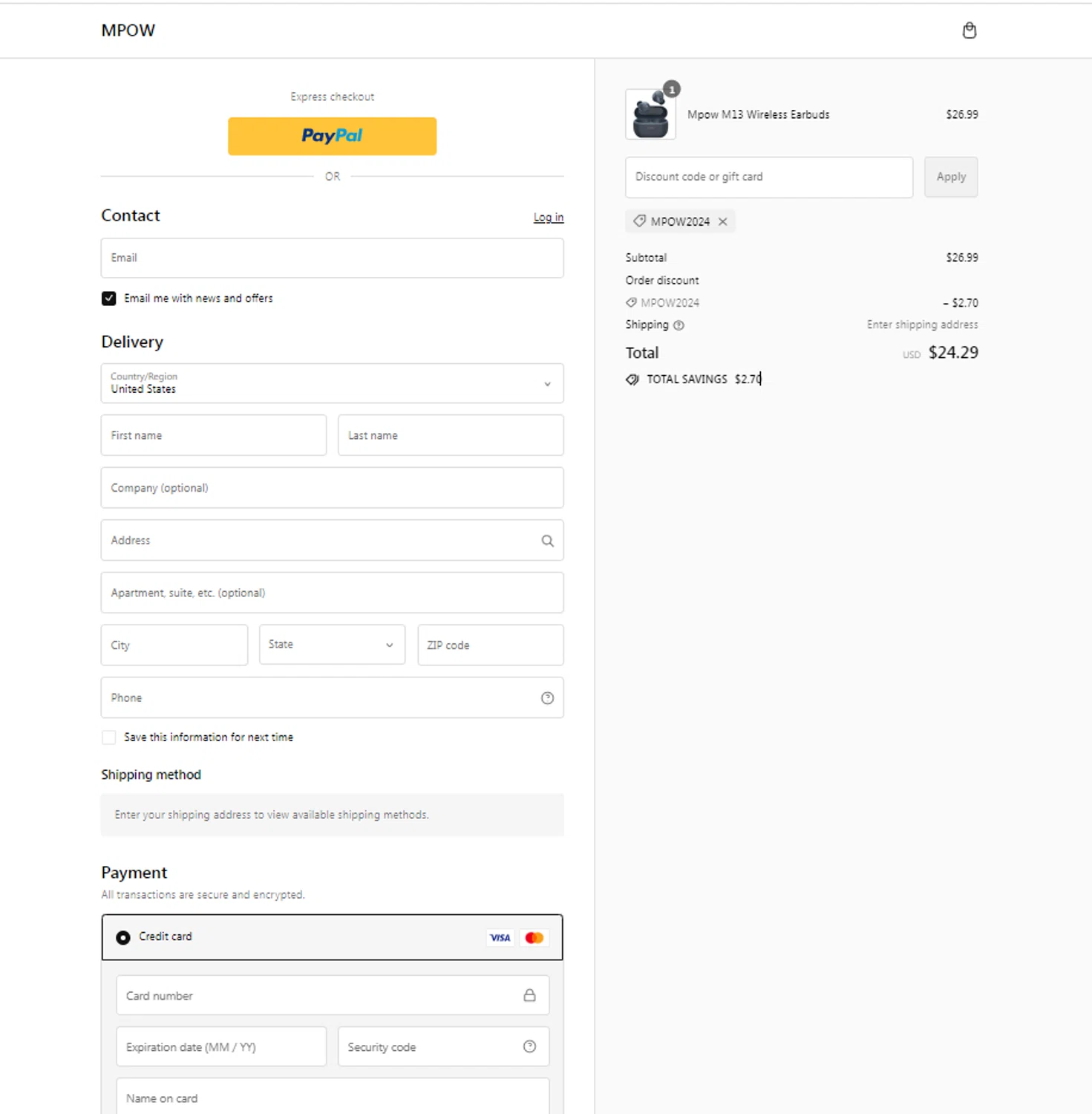1092x1114 pixels.
Task: Click the Mpow M13 Wireless Earbuds name
Action: pyautogui.click(x=759, y=114)
